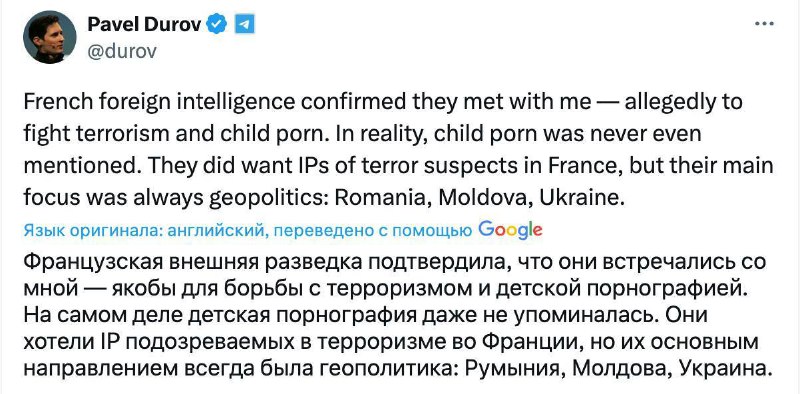Click the line starting 'Французская внешняя разведка'
The width and height of the screenshot is (800, 394).
[394, 262]
